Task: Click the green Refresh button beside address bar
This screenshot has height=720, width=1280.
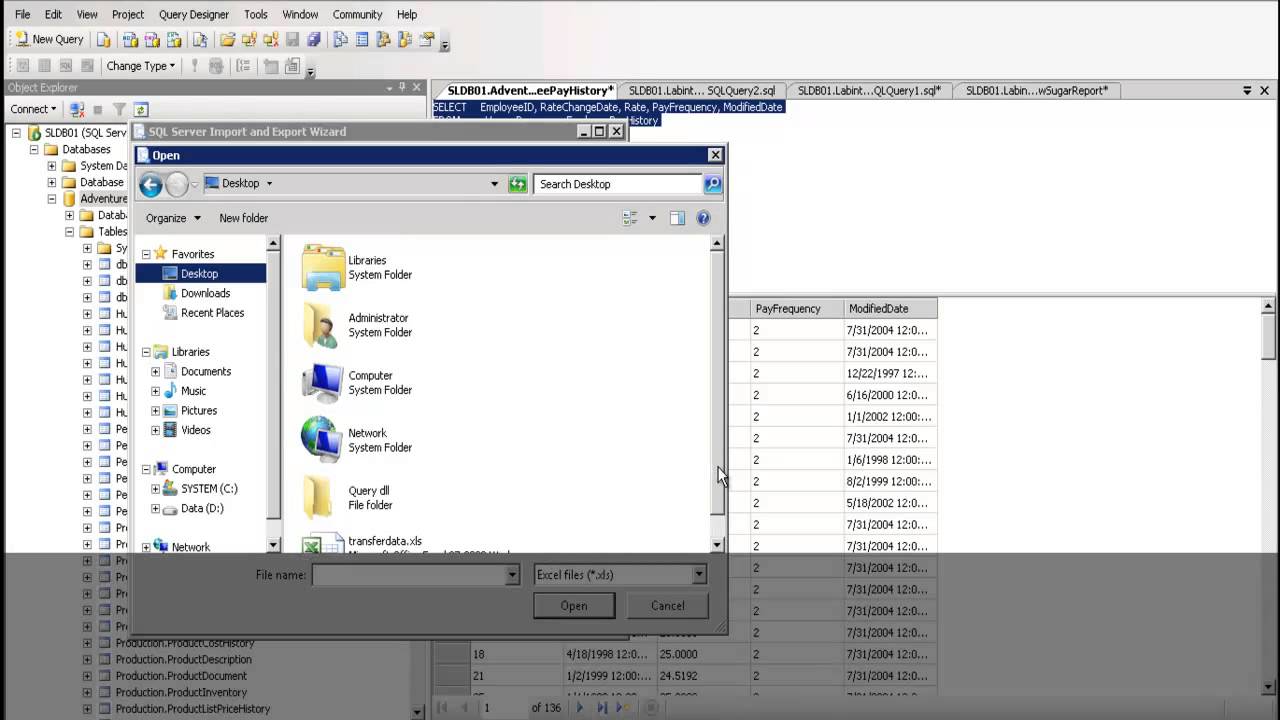Action: coord(517,184)
